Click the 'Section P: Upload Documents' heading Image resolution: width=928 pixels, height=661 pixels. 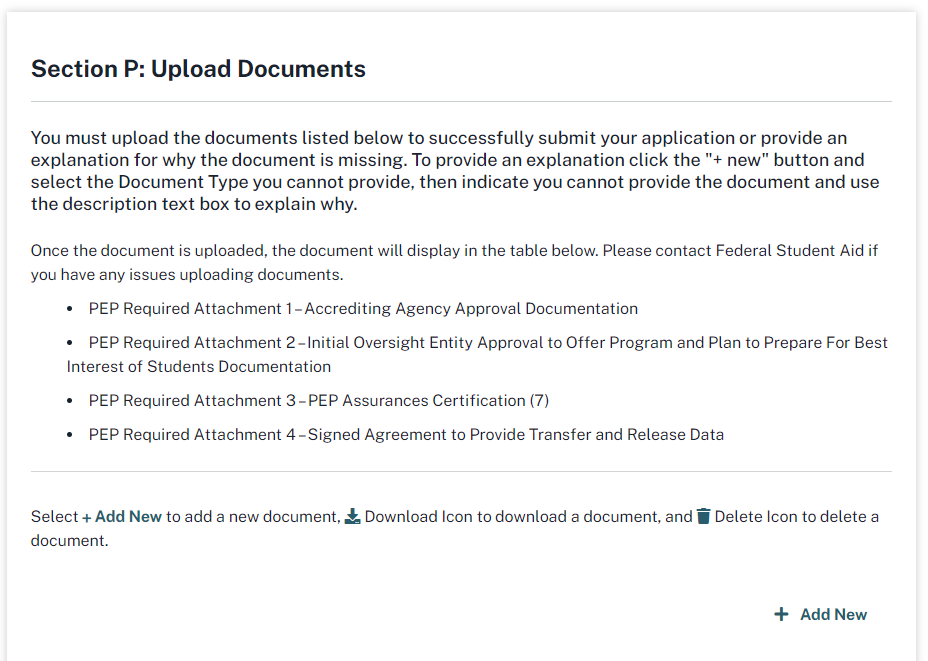pos(198,69)
